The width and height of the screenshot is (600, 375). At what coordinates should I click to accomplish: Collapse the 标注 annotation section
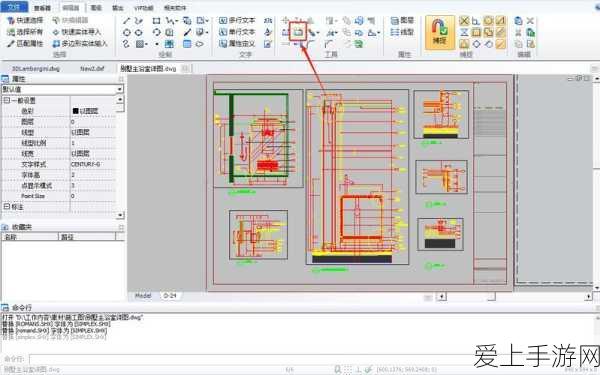click(7, 207)
